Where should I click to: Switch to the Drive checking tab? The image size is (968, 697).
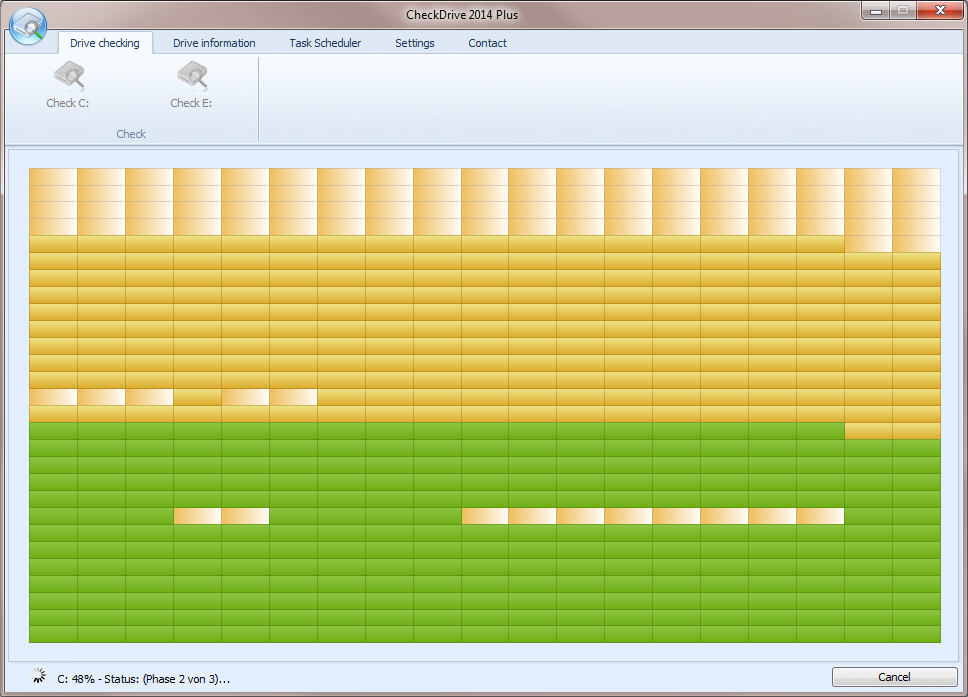(x=105, y=43)
